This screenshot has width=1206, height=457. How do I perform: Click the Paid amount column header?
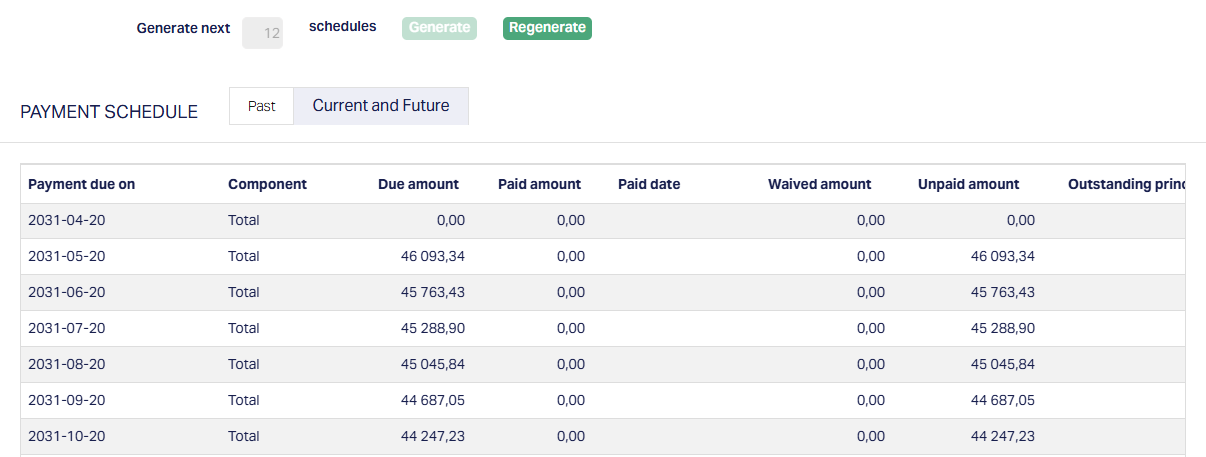539,184
